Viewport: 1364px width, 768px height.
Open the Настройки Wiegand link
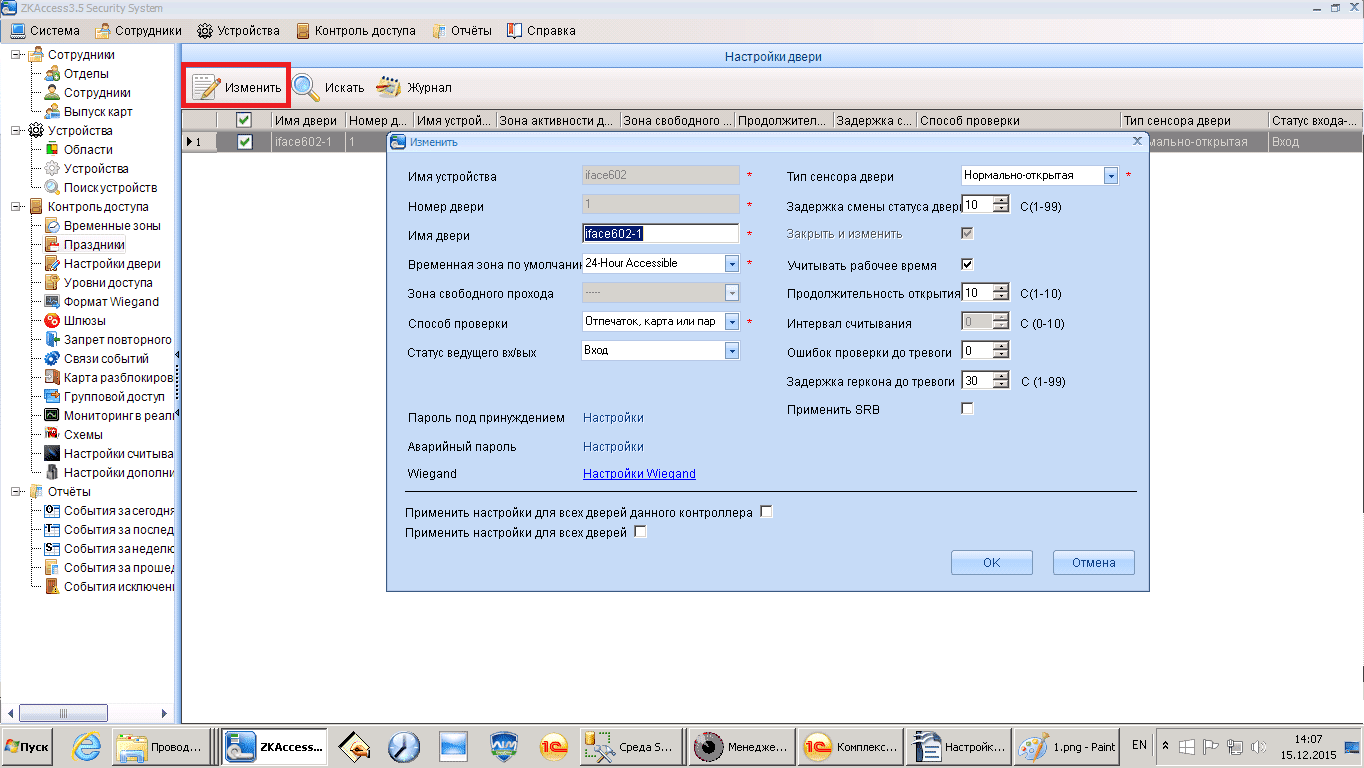(x=639, y=474)
